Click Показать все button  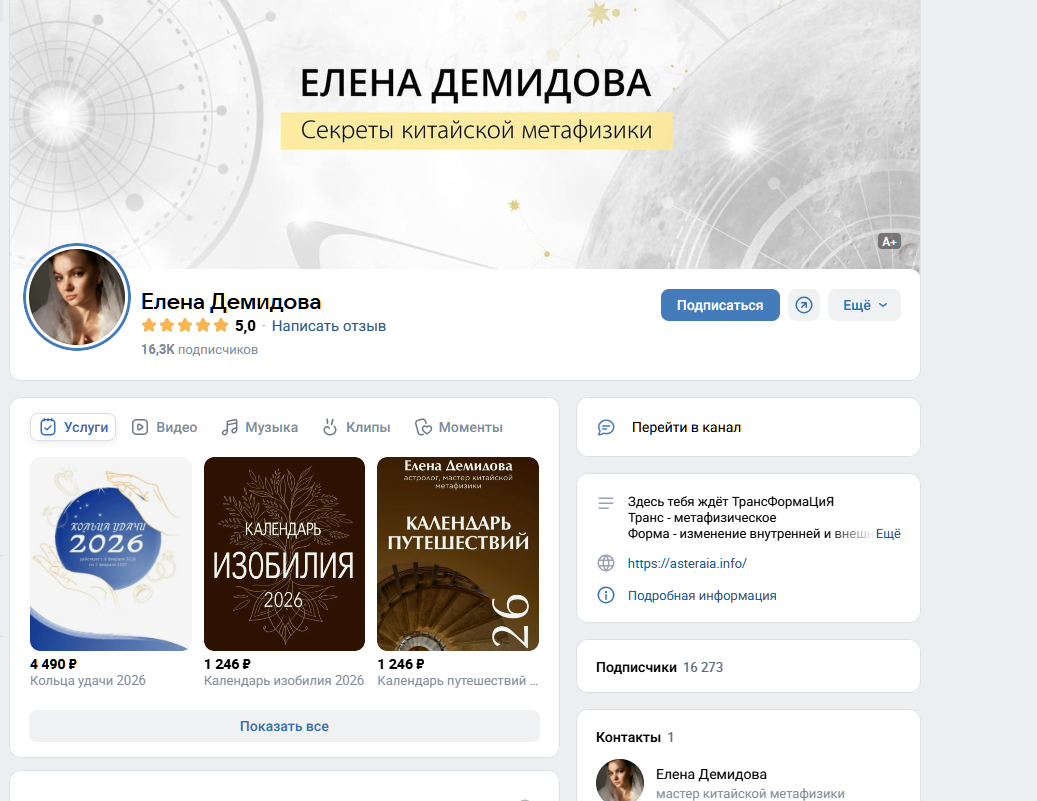click(x=284, y=726)
